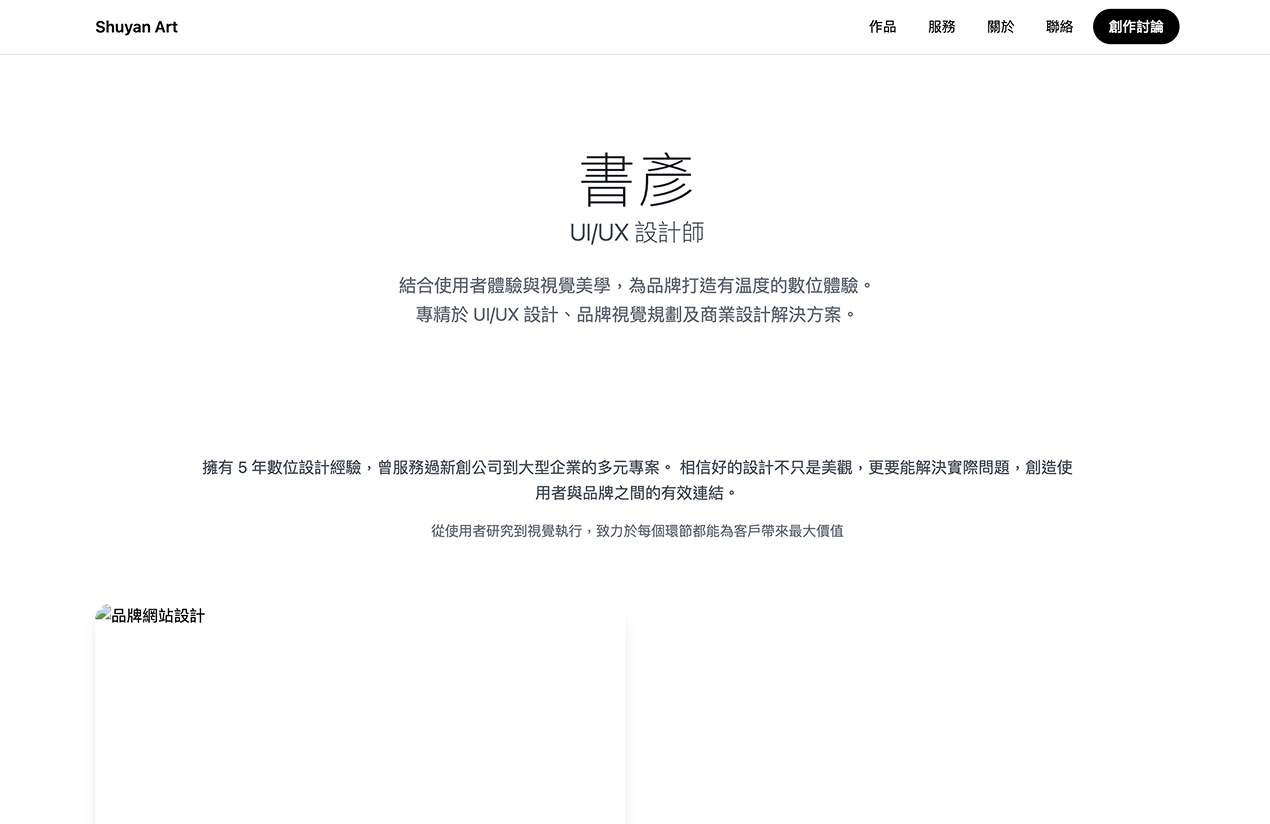Click the 品牌網站設計 alt text label

tap(158, 615)
